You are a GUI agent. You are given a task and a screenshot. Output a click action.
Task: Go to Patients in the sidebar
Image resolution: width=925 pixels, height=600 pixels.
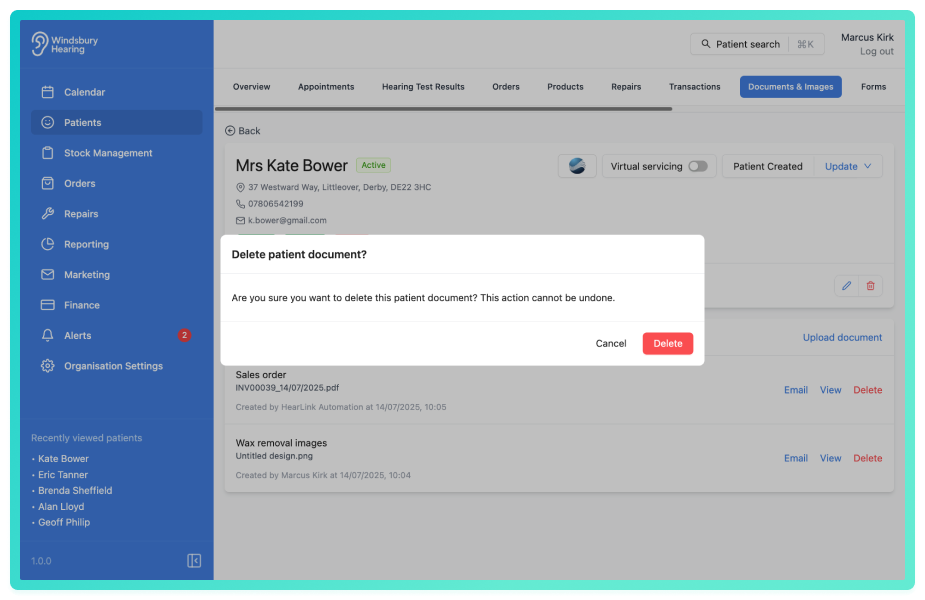(116, 122)
